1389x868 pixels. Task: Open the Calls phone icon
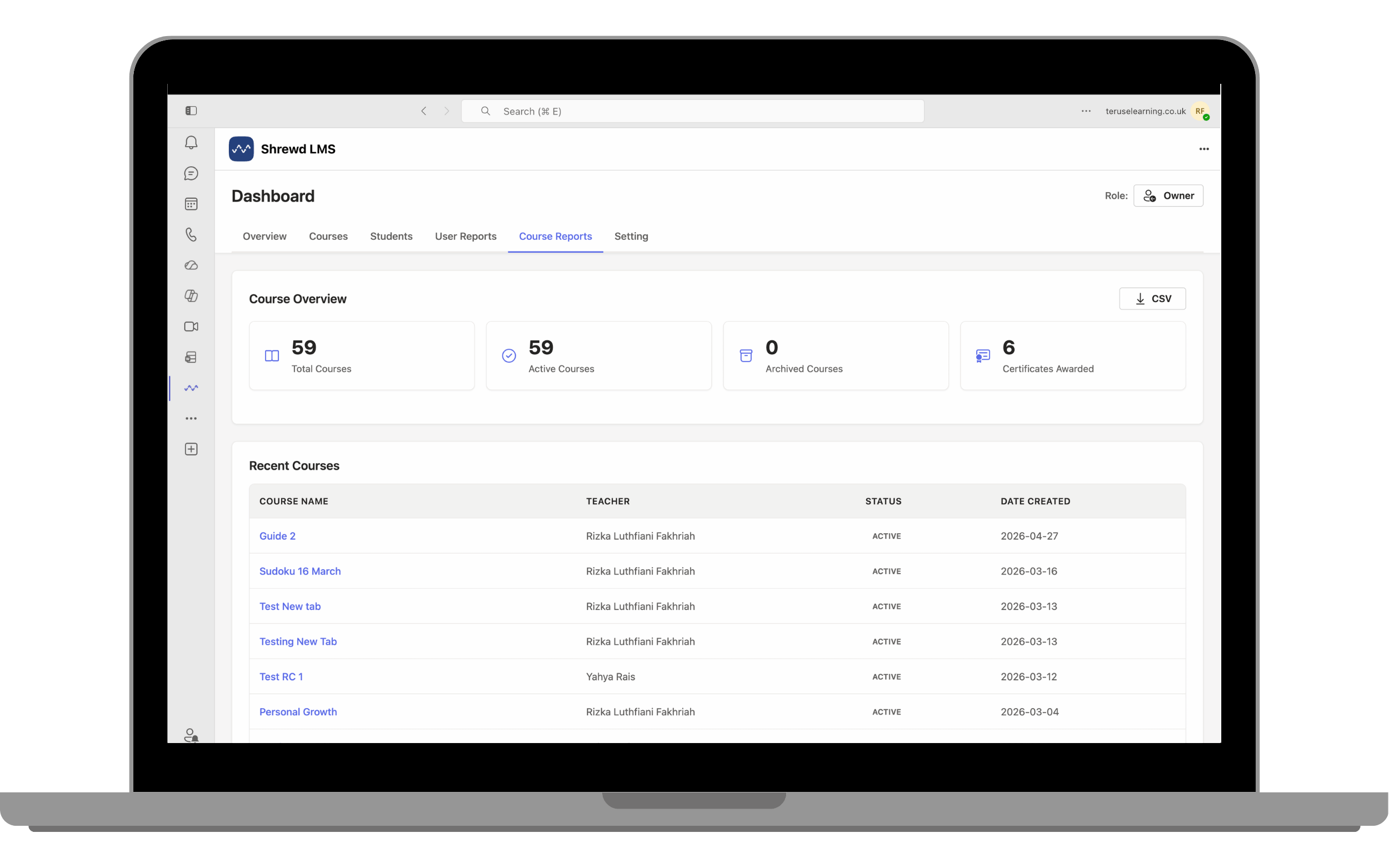[191, 234]
